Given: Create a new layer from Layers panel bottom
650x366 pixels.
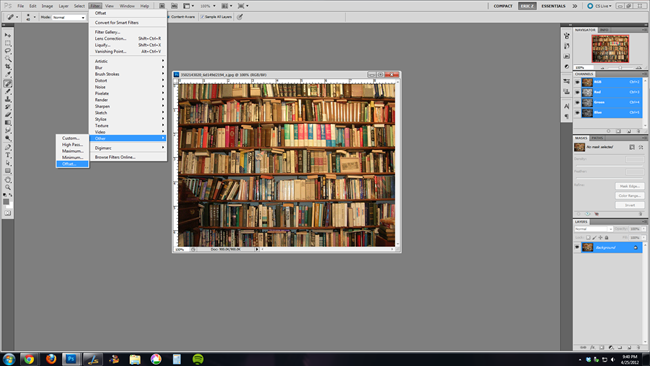Looking at the screenshot, I should (x=629, y=347).
